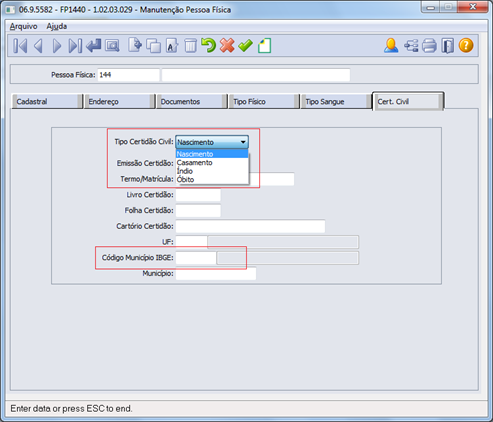The image size is (493, 422).
Task: Choose Índio from the dropdown list
Action: [212, 171]
